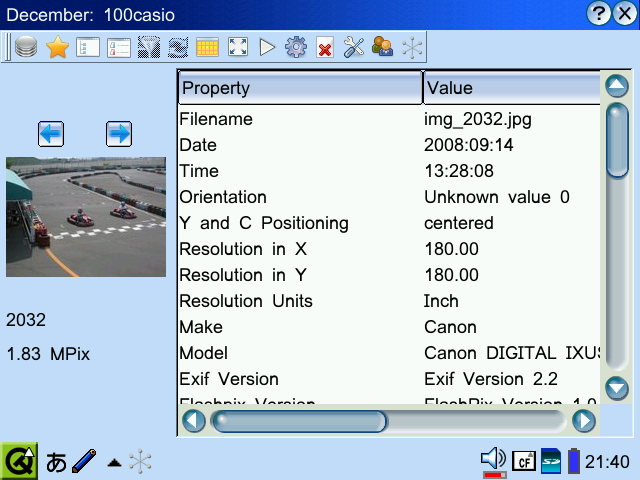
Task: Open the yellow calendar grid view
Action: pyautogui.click(x=207, y=47)
